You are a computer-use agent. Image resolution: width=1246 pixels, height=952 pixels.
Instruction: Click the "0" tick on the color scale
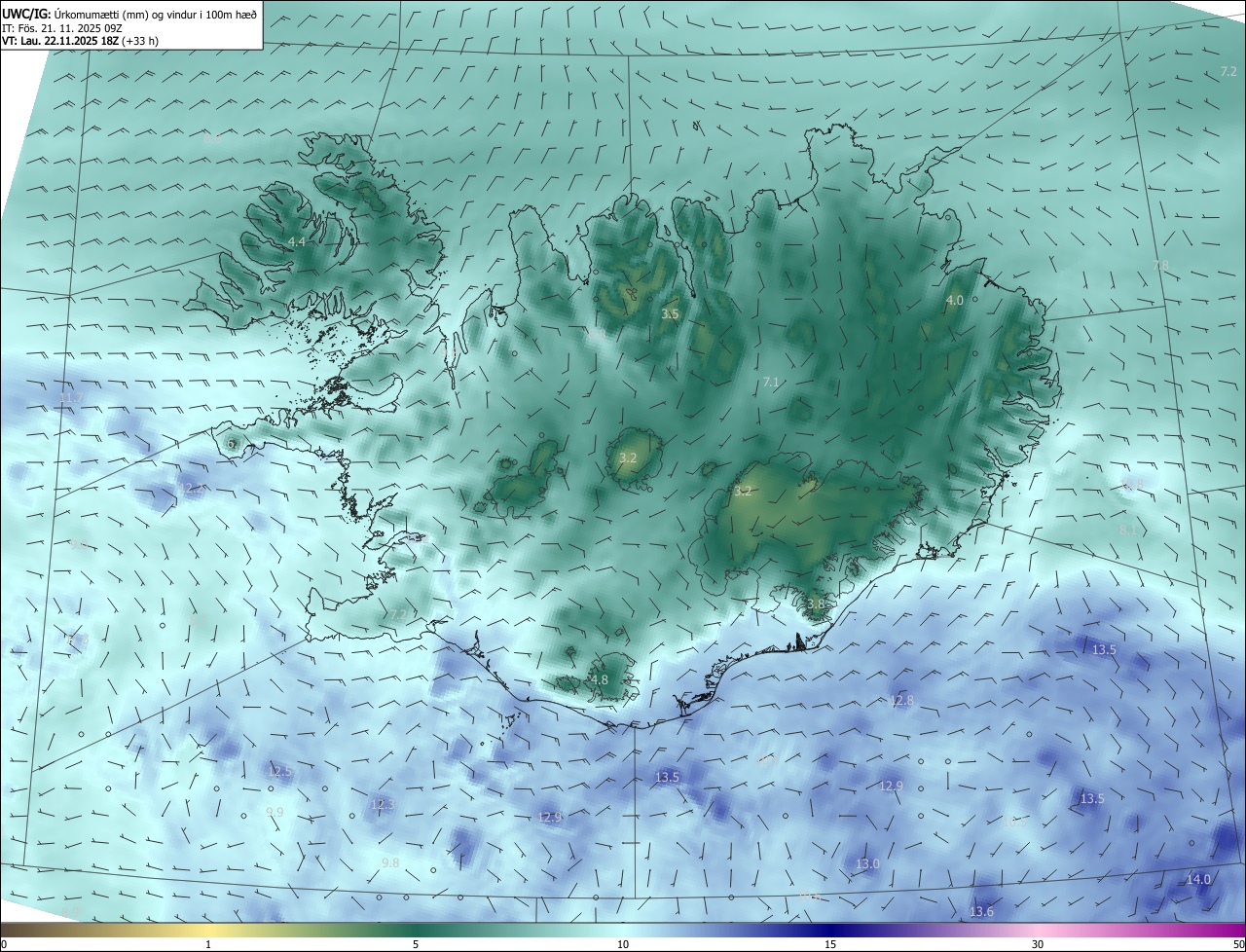pos(4,944)
